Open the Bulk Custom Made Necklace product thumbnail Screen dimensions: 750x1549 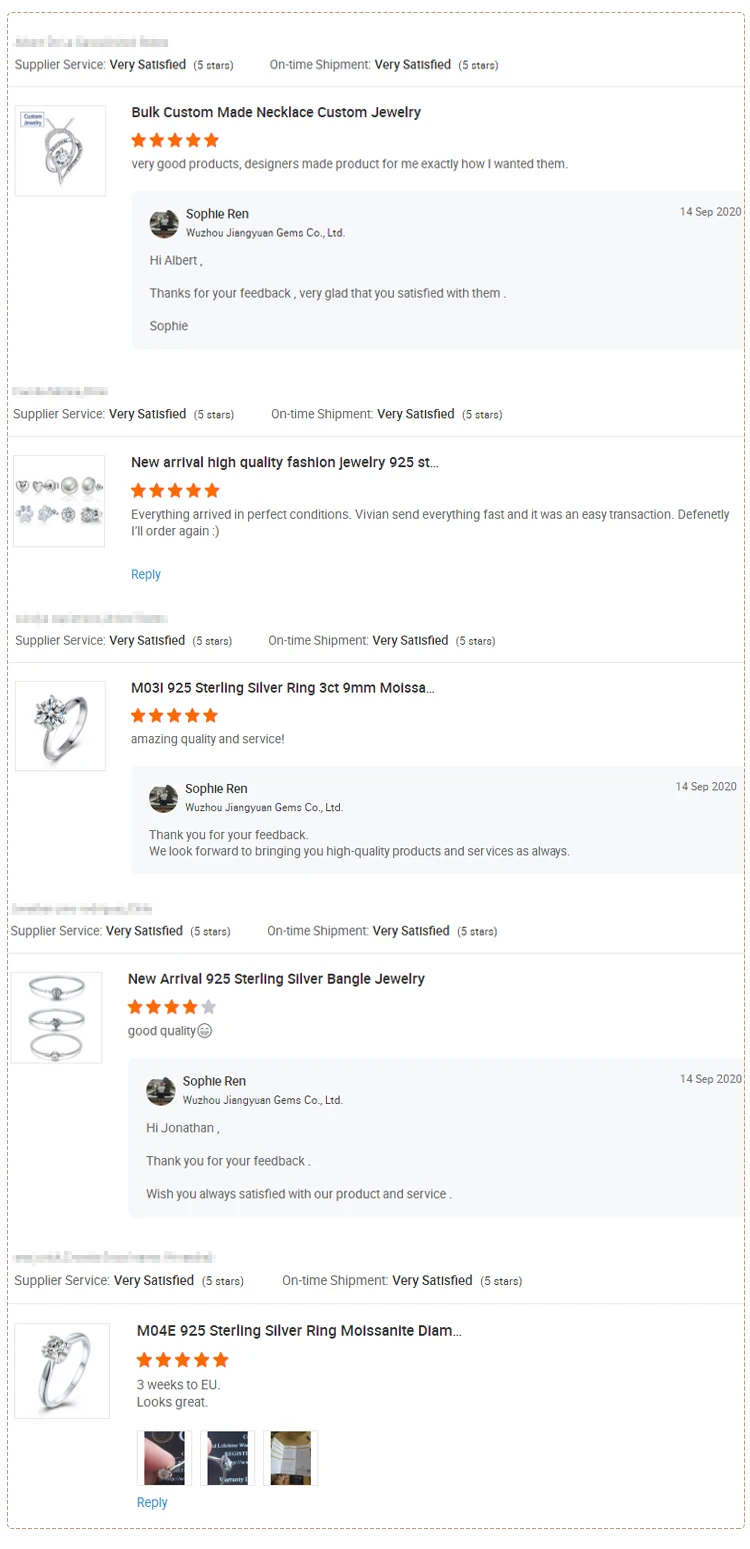(x=60, y=151)
